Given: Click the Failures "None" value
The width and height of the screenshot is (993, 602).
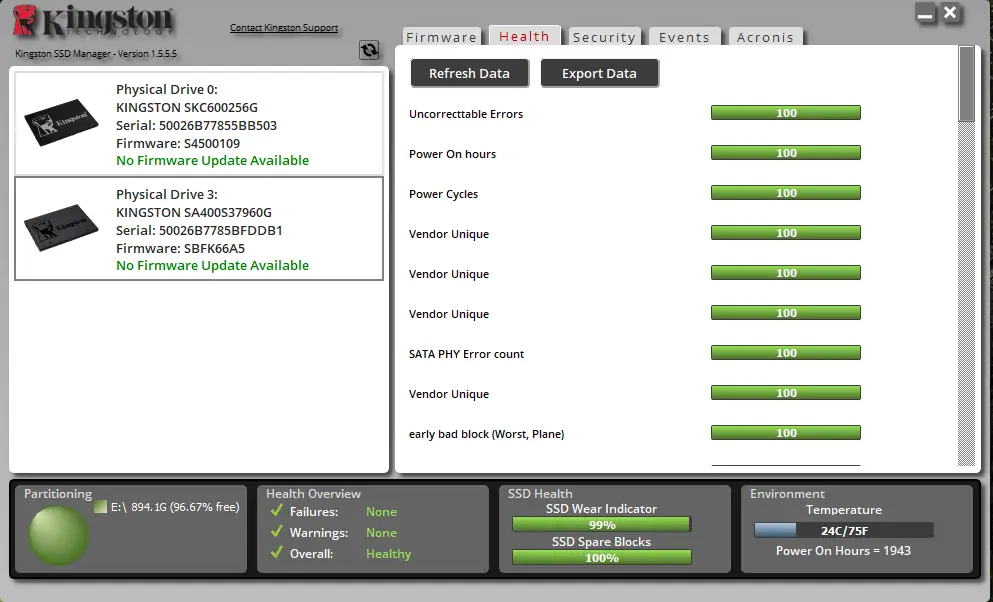Looking at the screenshot, I should click(x=381, y=511).
